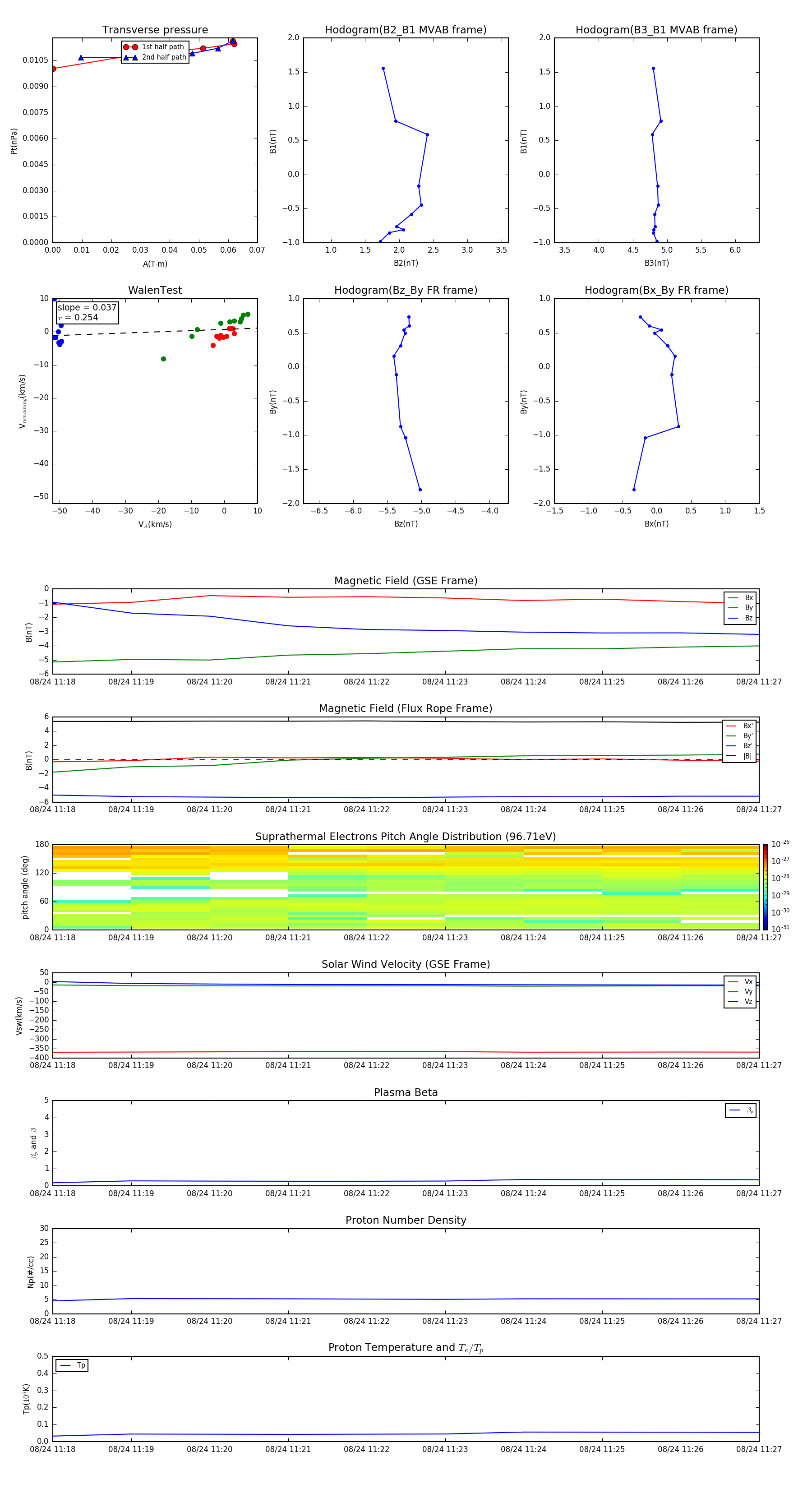
Task: Click the "Suprathermal Electrons Pitch Angle Distribution" title
Action: [406, 837]
